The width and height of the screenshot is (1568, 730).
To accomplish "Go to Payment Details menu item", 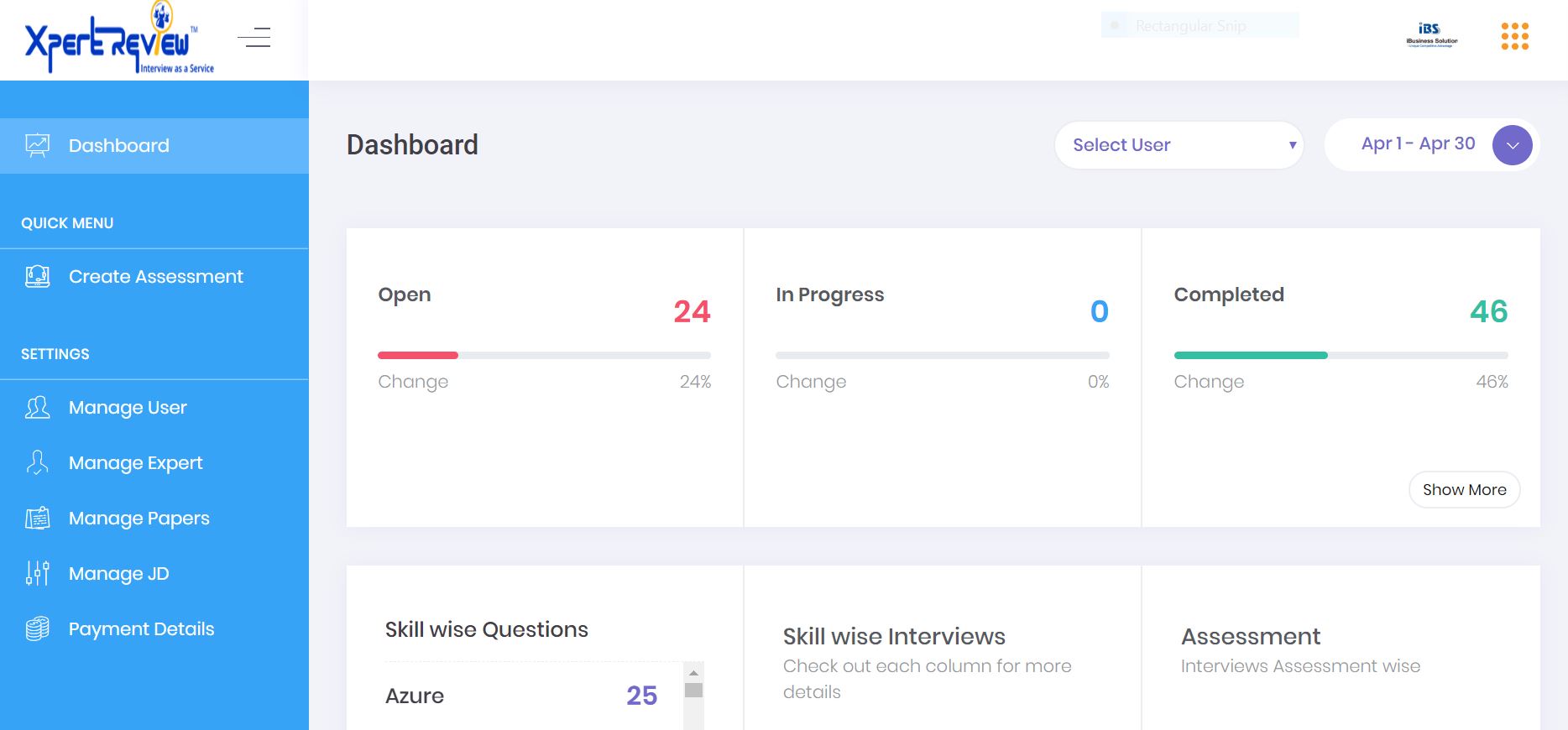I will (x=141, y=629).
